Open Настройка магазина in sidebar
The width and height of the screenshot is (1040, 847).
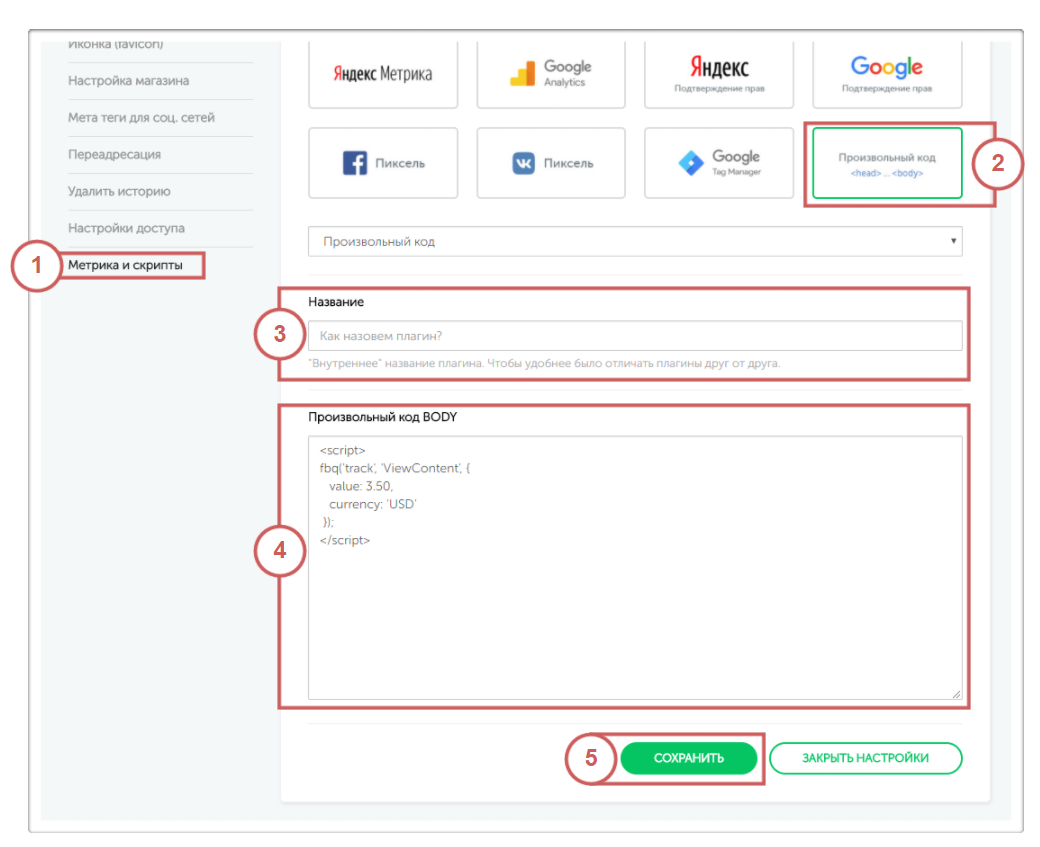click(x=128, y=80)
